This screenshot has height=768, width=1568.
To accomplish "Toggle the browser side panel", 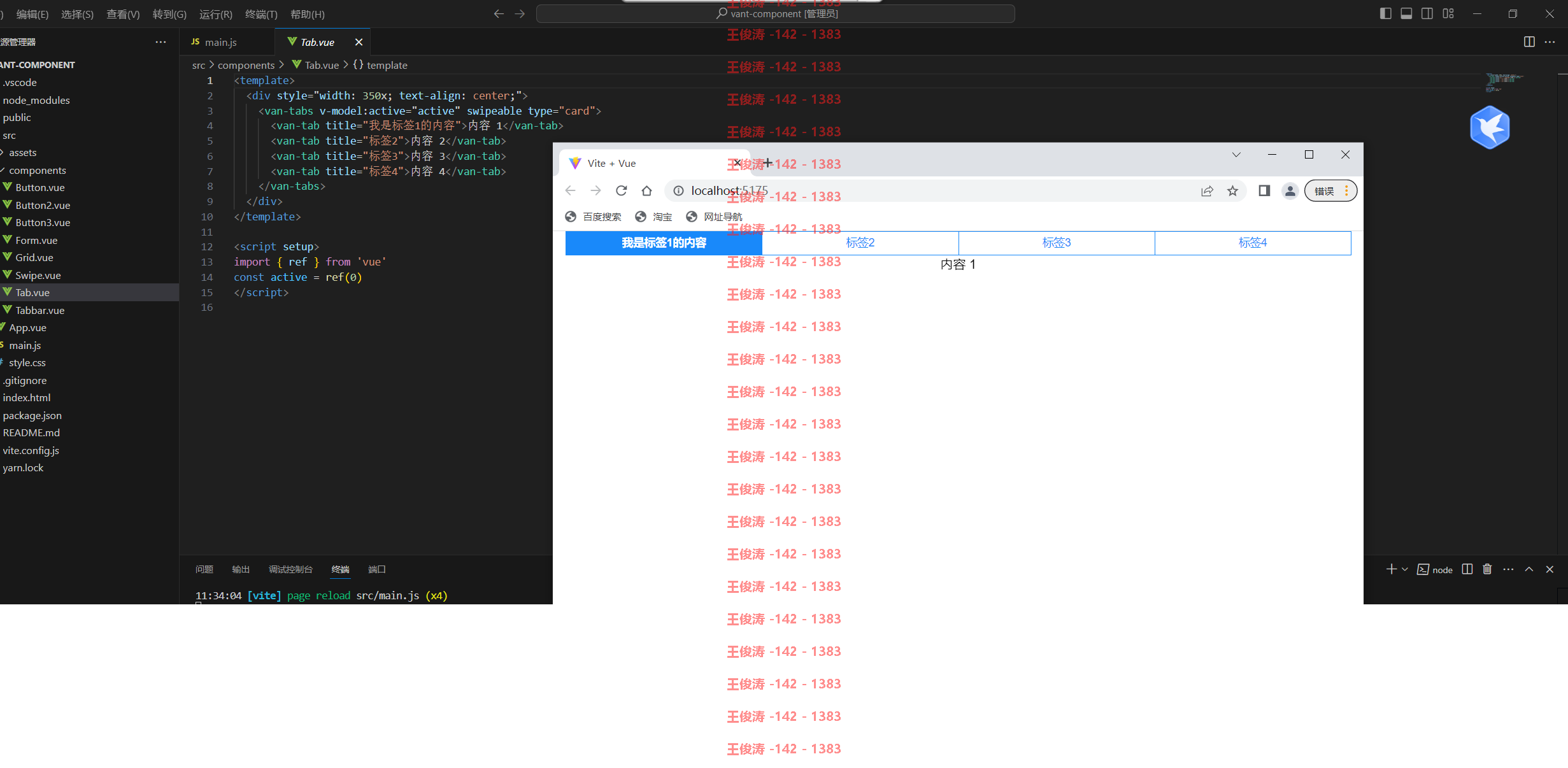I will point(1264,190).
